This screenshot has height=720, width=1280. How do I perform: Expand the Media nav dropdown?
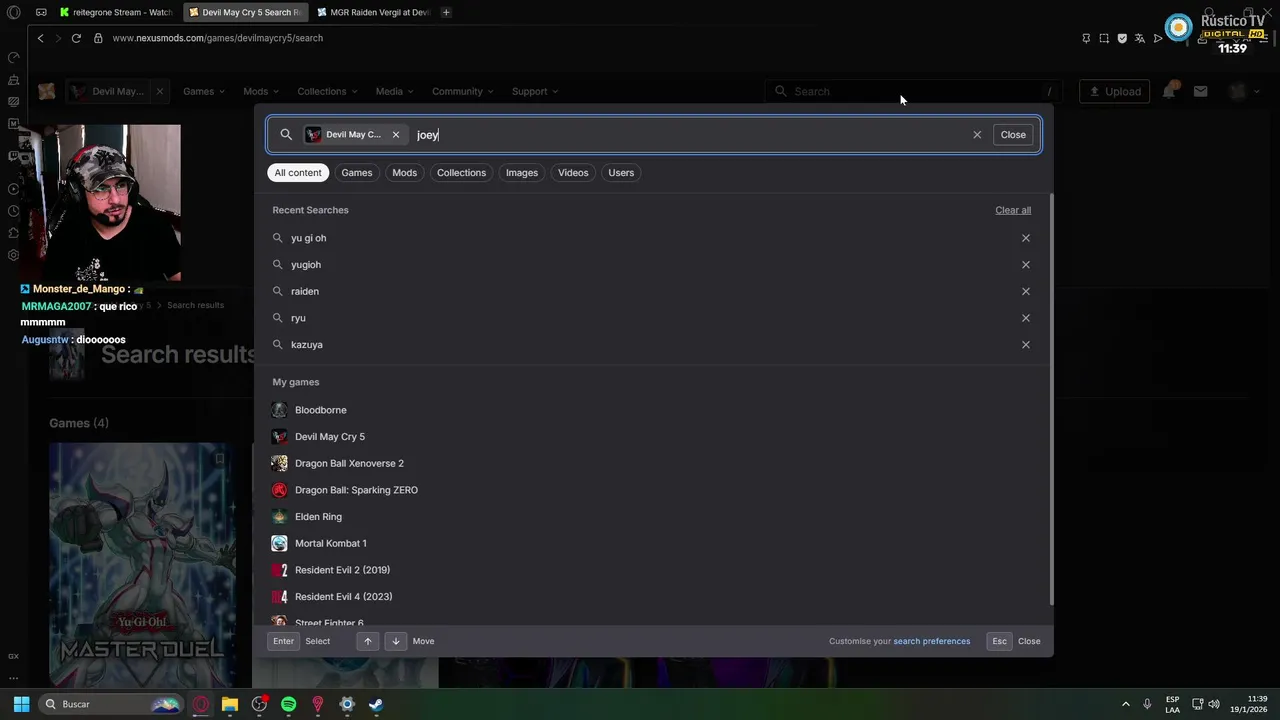pyautogui.click(x=394, y=91)
